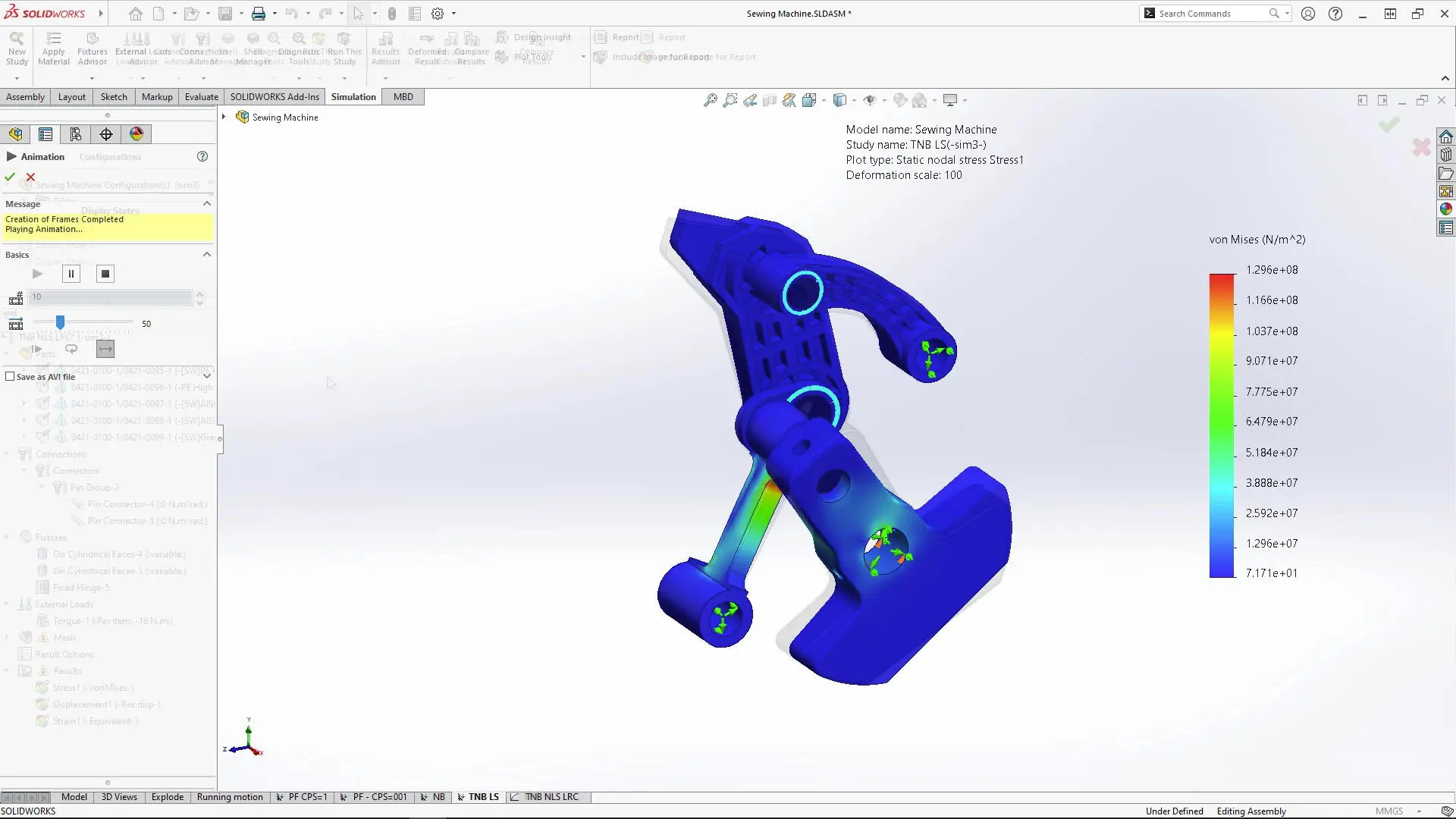
Task: Open New Study dropdown arrow
Action: point(17,78)
